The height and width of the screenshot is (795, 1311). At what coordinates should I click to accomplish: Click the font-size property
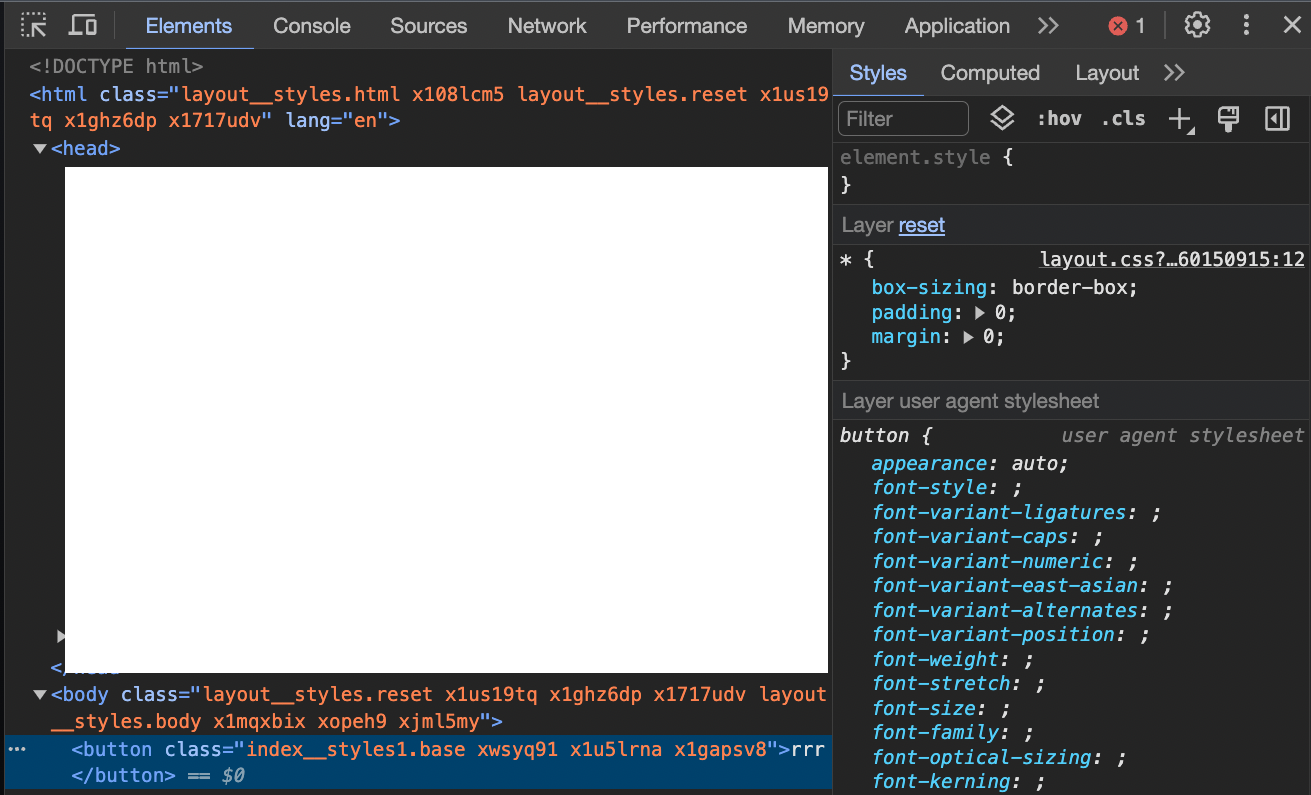click(x=924, y=708)
